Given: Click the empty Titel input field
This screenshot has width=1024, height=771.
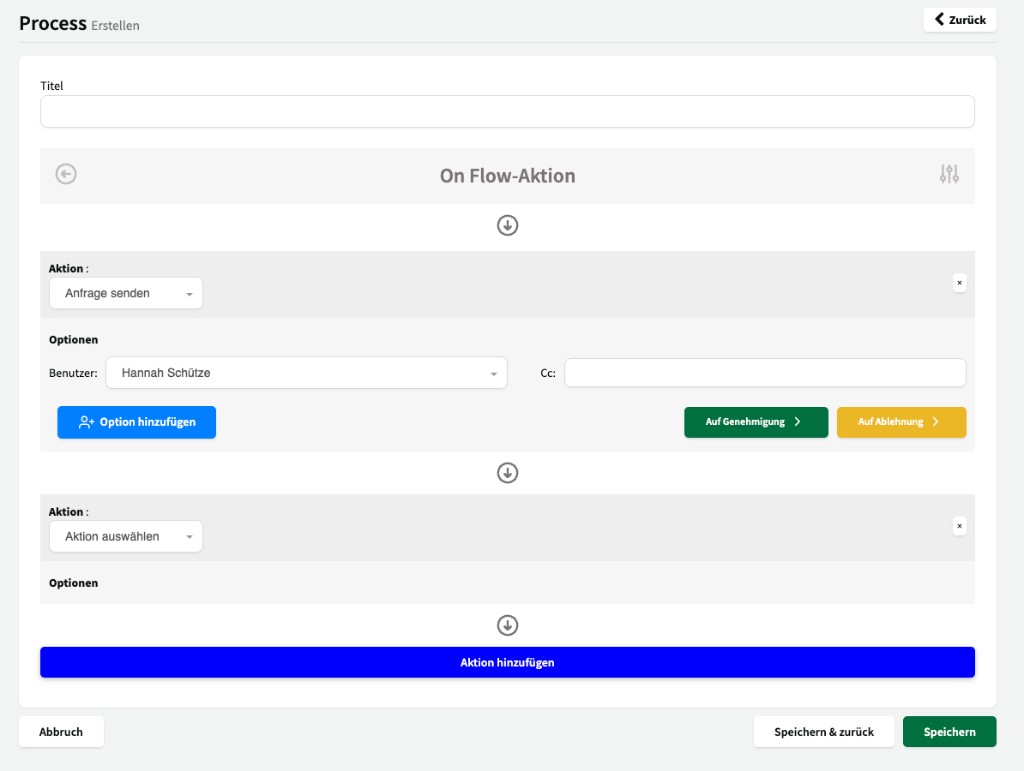Looking at the screenshot, I should (x=507, y=111).
